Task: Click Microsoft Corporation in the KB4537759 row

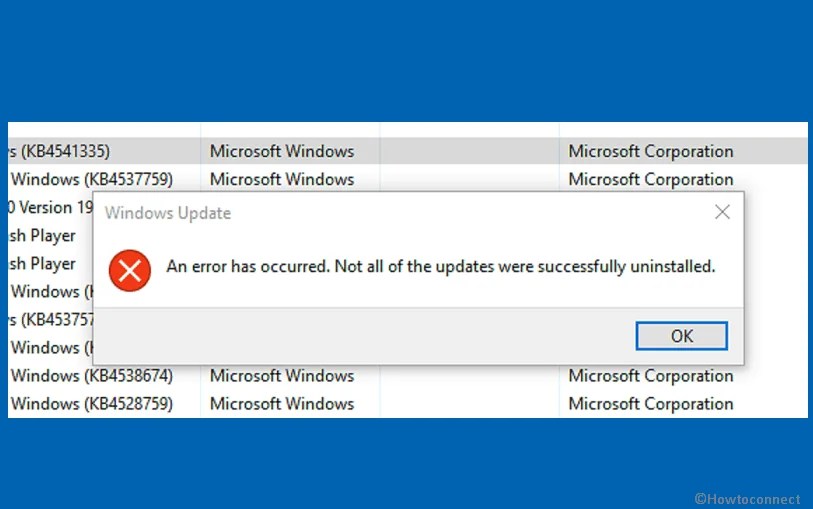Action: 650,180
